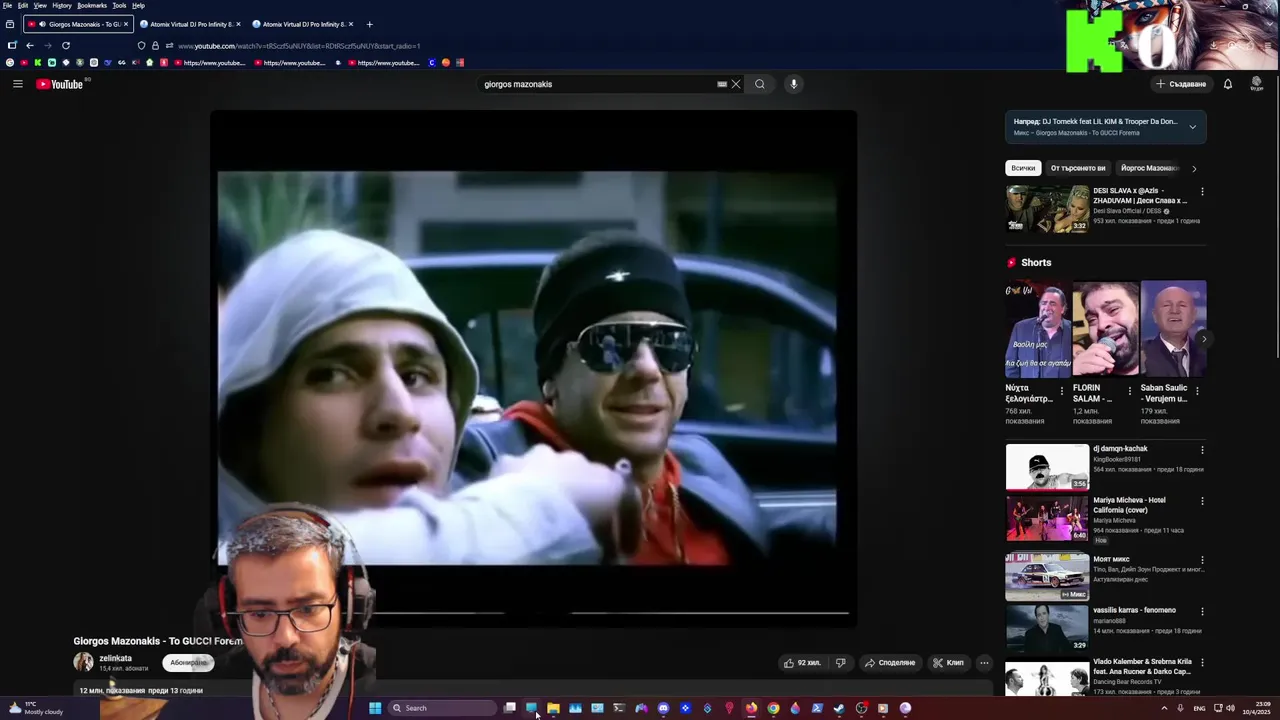Show the next Shorts with the arrow

pyautogui.click(x=1204, y=339)
